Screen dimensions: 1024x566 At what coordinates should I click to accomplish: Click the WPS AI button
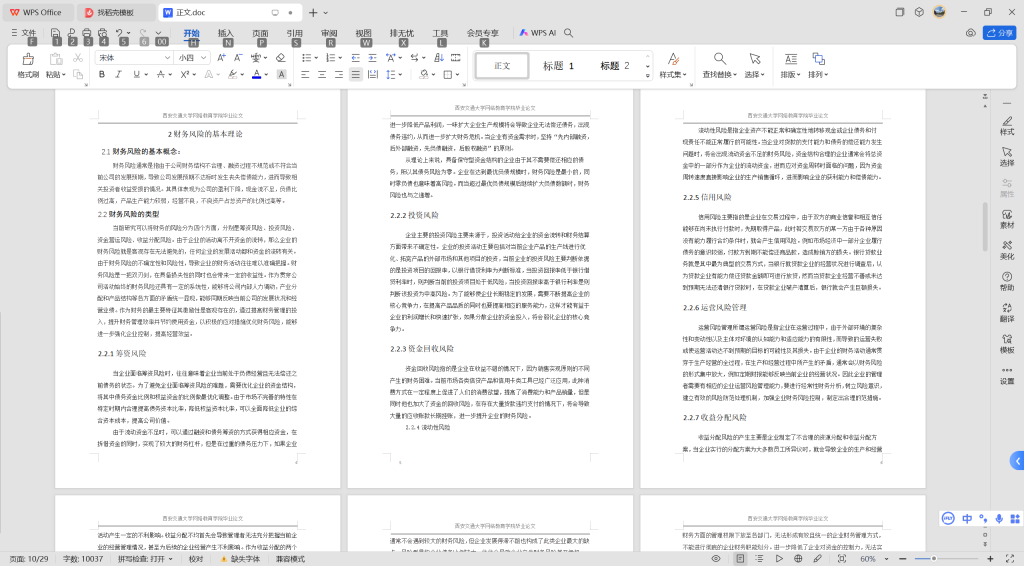coord(537,33)
